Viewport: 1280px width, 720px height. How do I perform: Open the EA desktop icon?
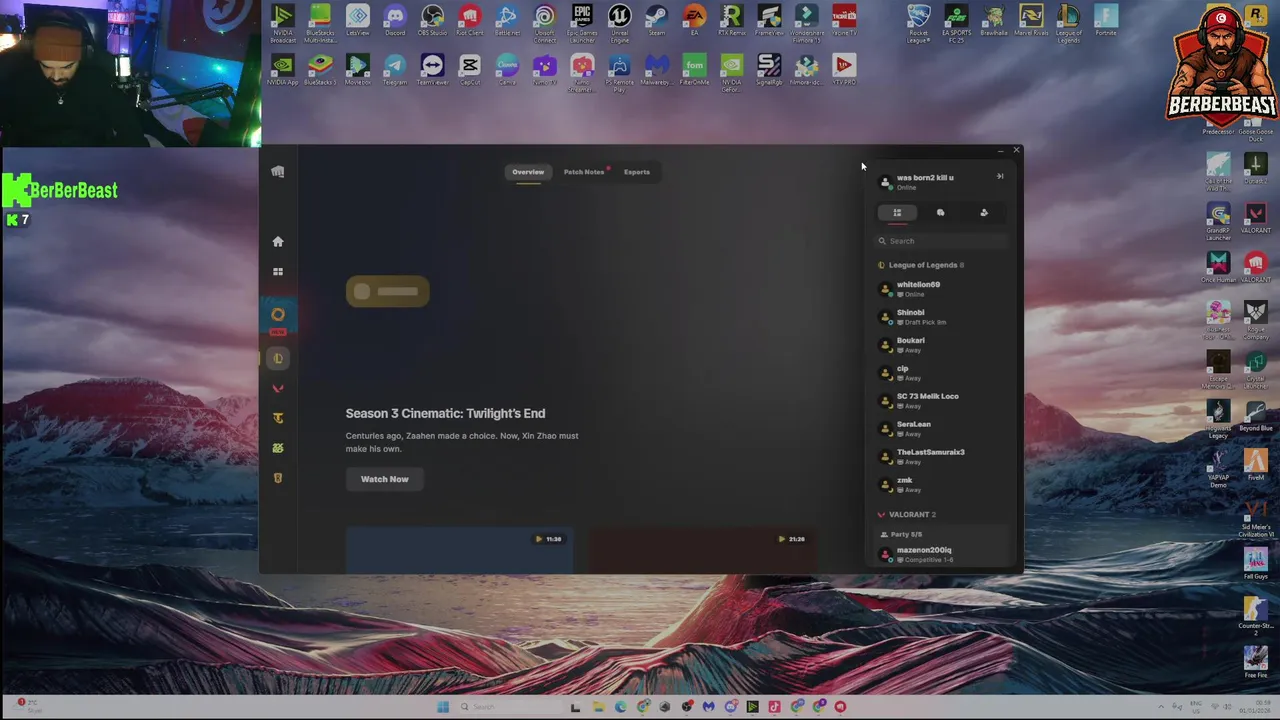pyautogui.click(x=694, y=22)
